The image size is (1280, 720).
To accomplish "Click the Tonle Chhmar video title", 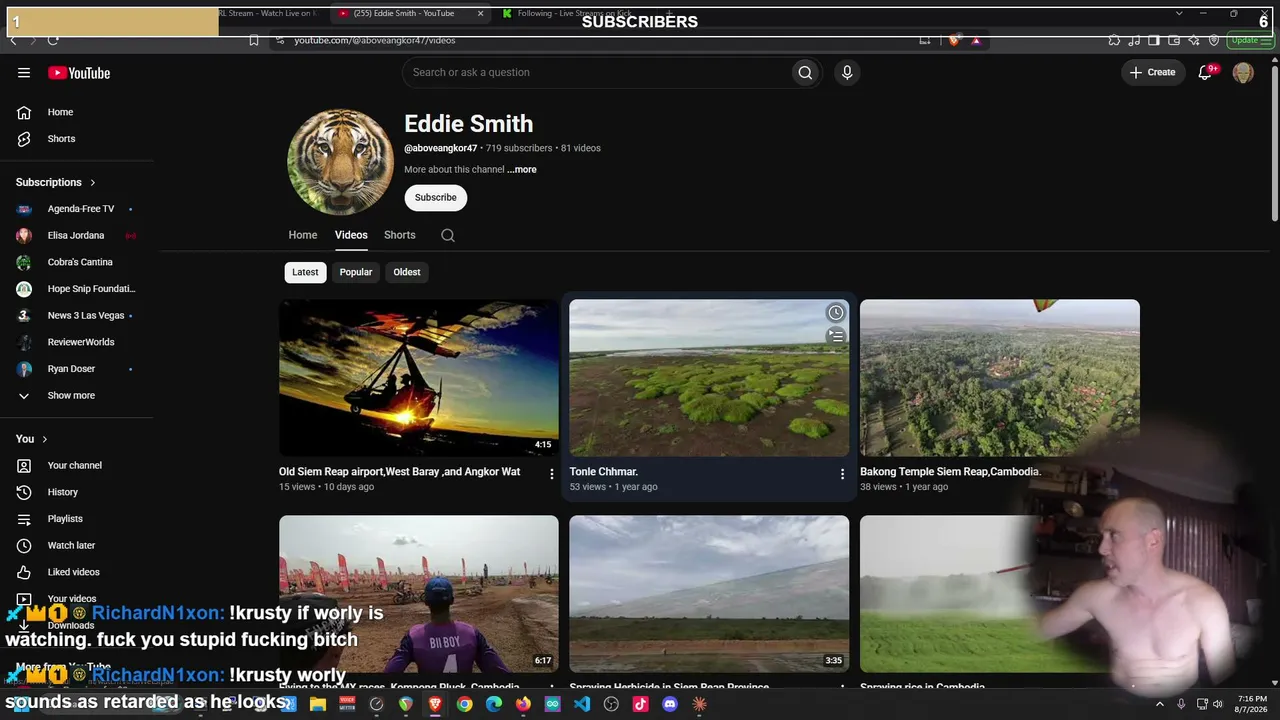I will 604,472.
